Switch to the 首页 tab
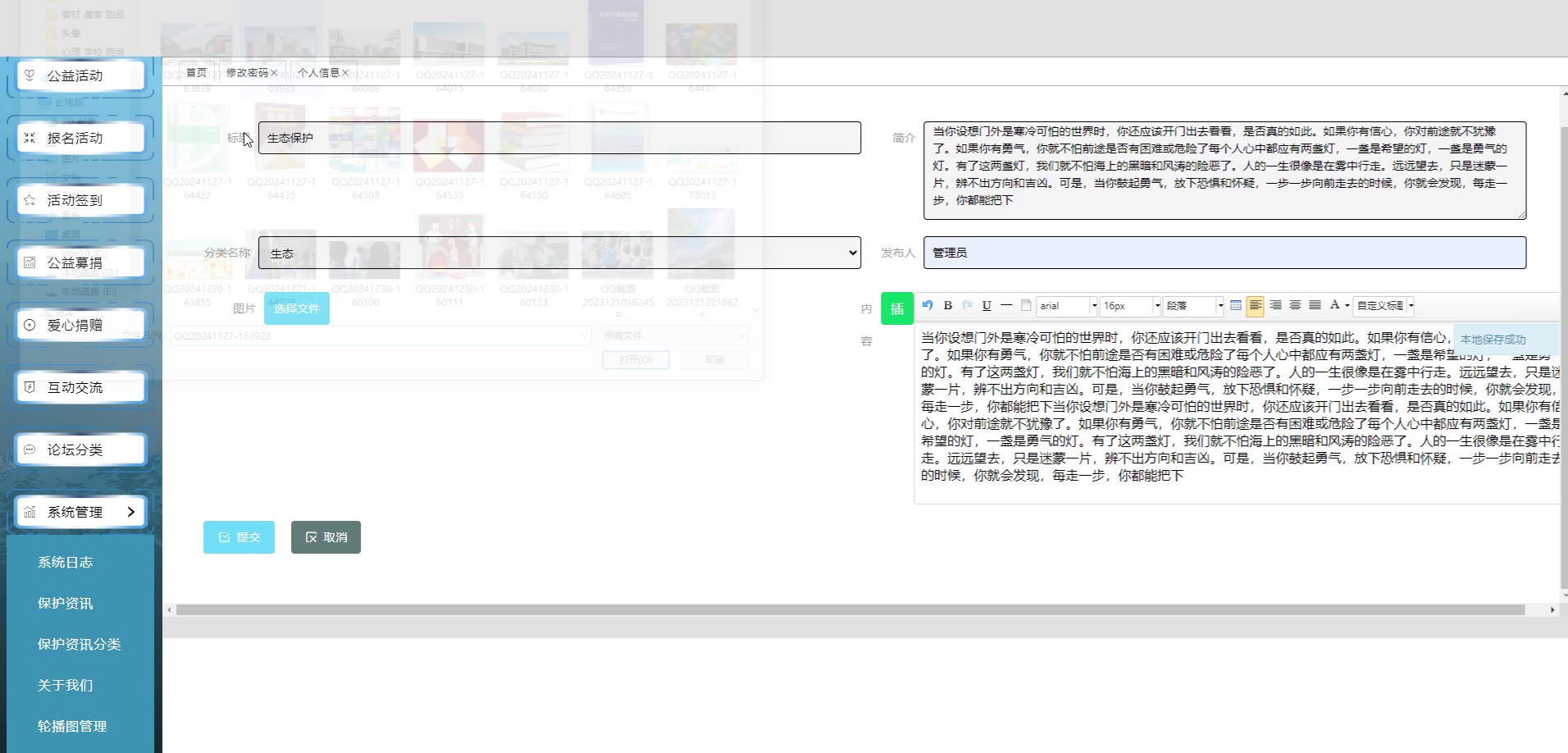 point(197,73)
